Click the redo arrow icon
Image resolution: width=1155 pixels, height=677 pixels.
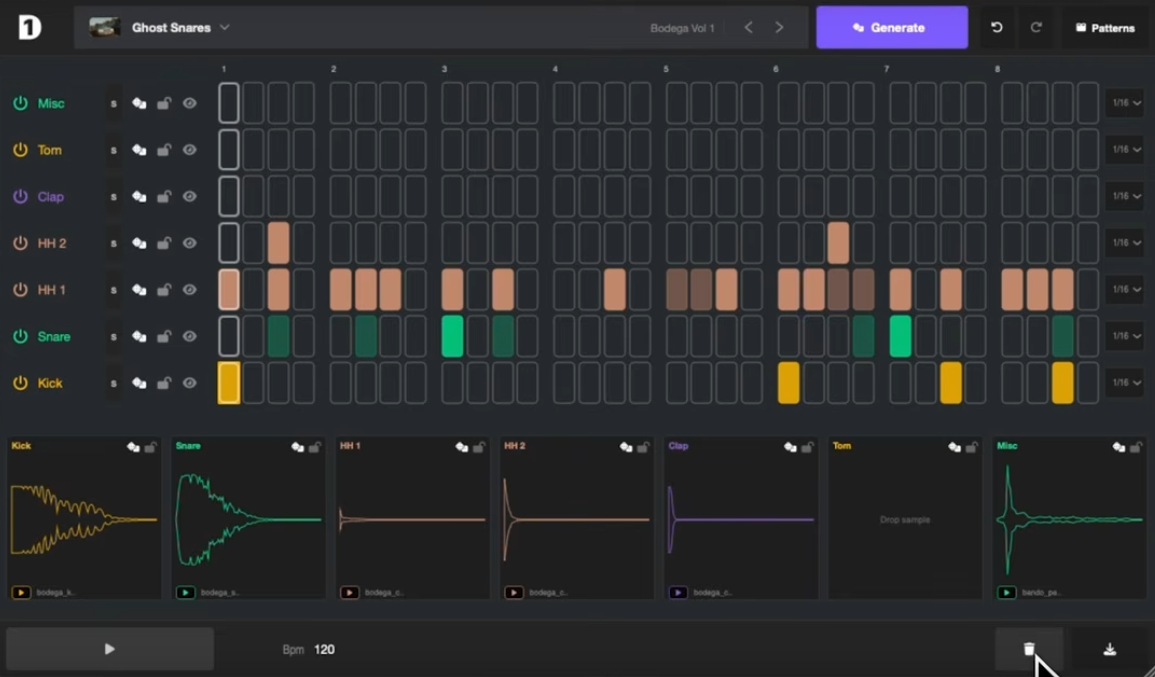[1036, 28]
